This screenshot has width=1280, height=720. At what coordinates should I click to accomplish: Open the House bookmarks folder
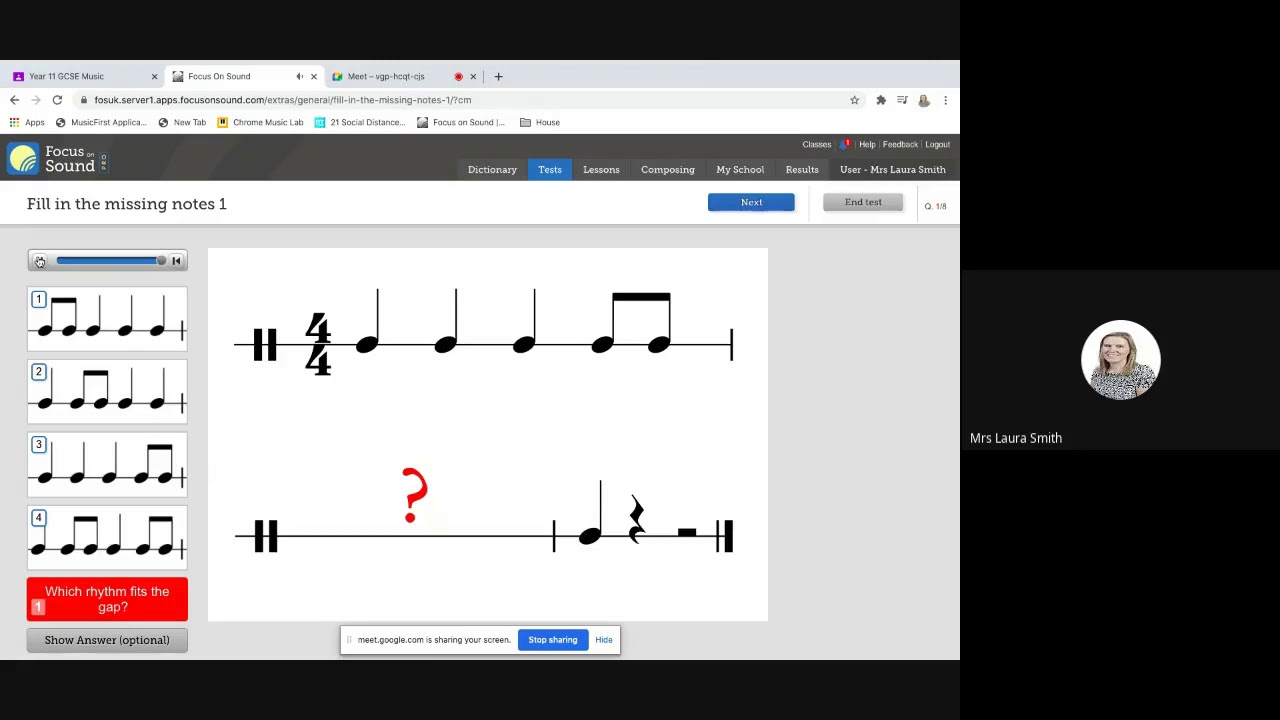[540, 122]
